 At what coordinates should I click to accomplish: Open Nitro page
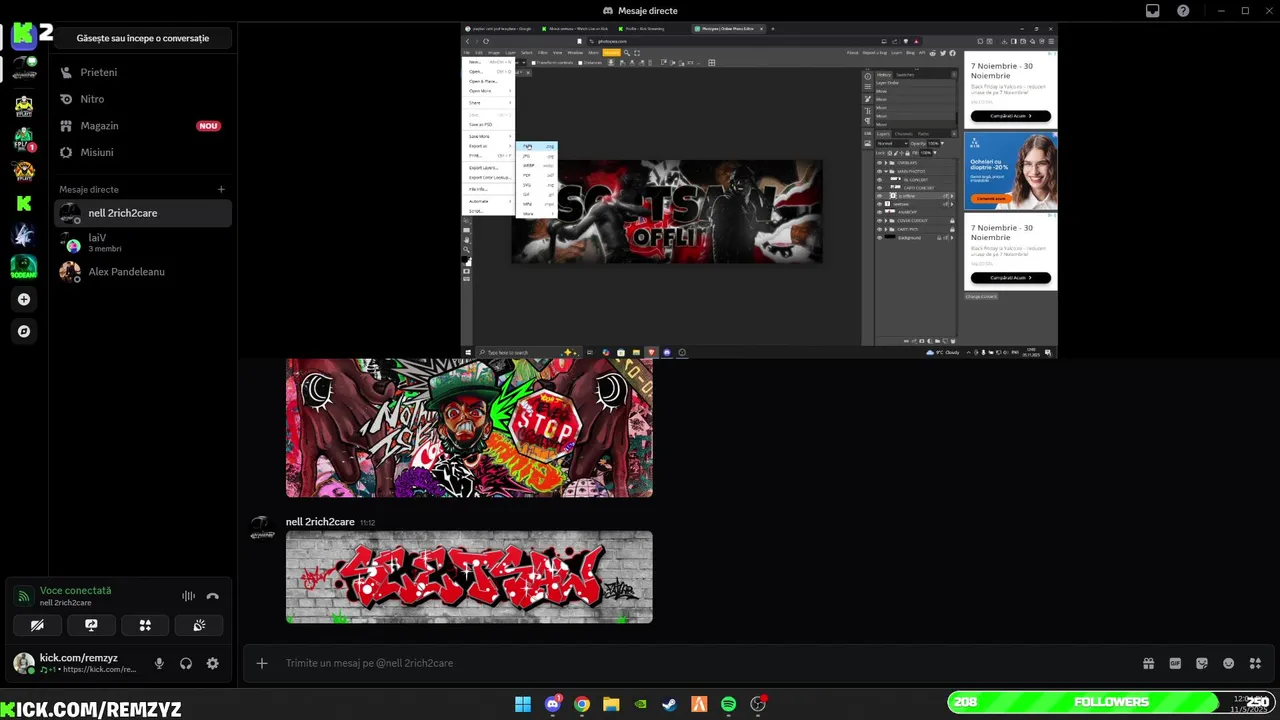(x=143, y=99)
